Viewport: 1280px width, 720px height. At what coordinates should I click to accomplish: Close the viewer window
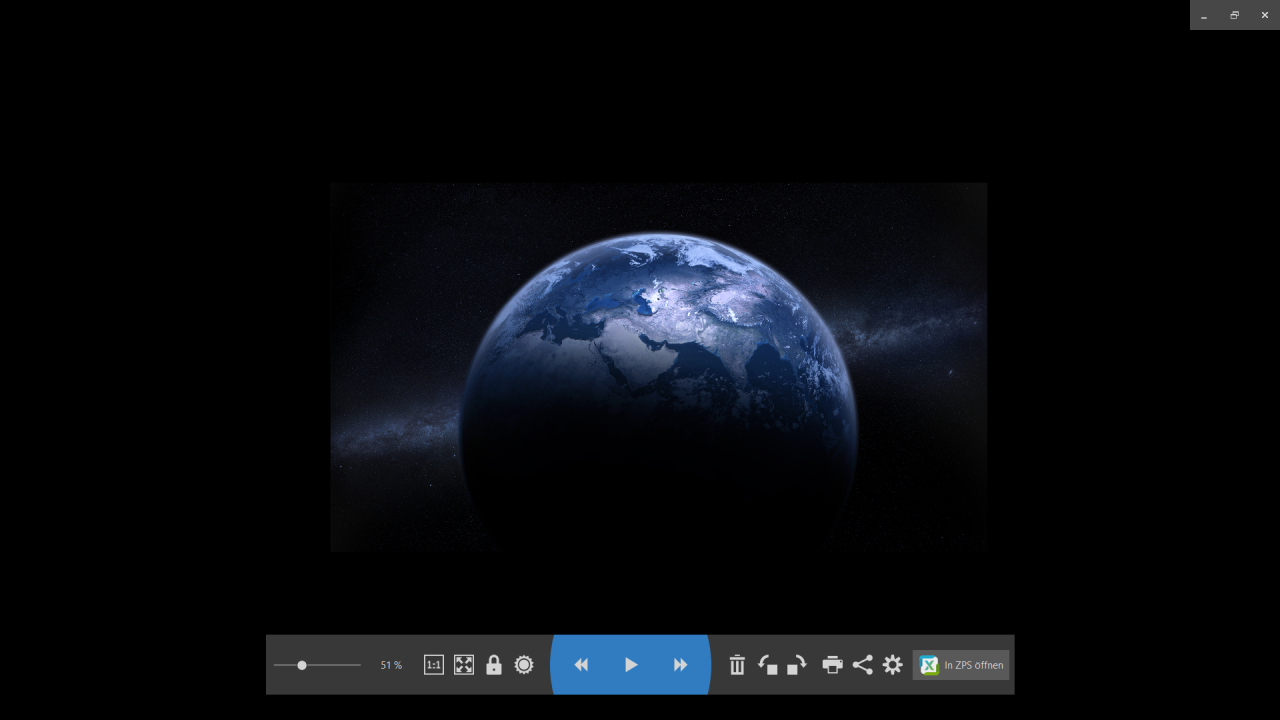[x=1265, y=15]
